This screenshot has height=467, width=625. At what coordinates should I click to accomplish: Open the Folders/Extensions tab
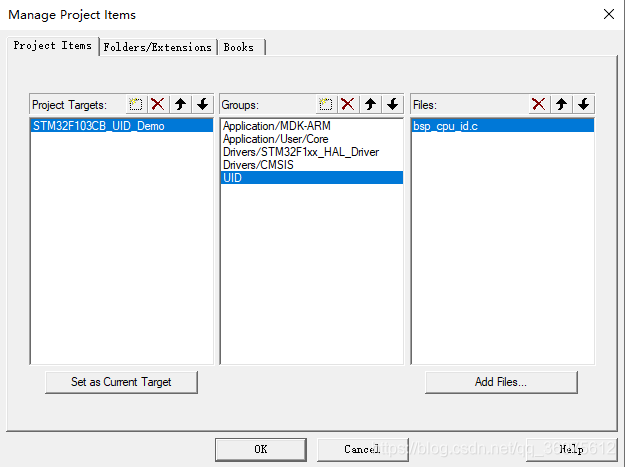click(x=158, y=47)
